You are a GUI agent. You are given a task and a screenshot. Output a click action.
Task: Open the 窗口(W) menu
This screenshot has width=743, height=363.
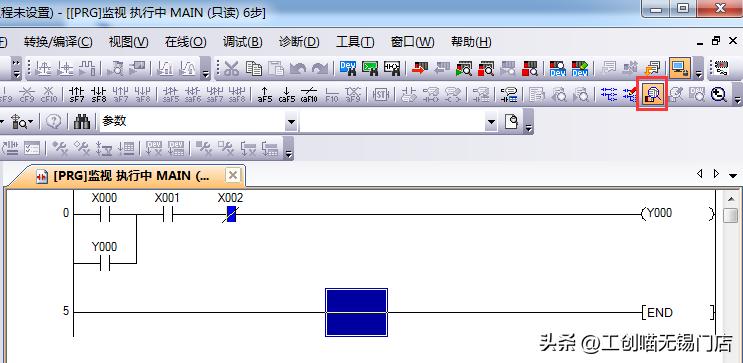(412, 42)
